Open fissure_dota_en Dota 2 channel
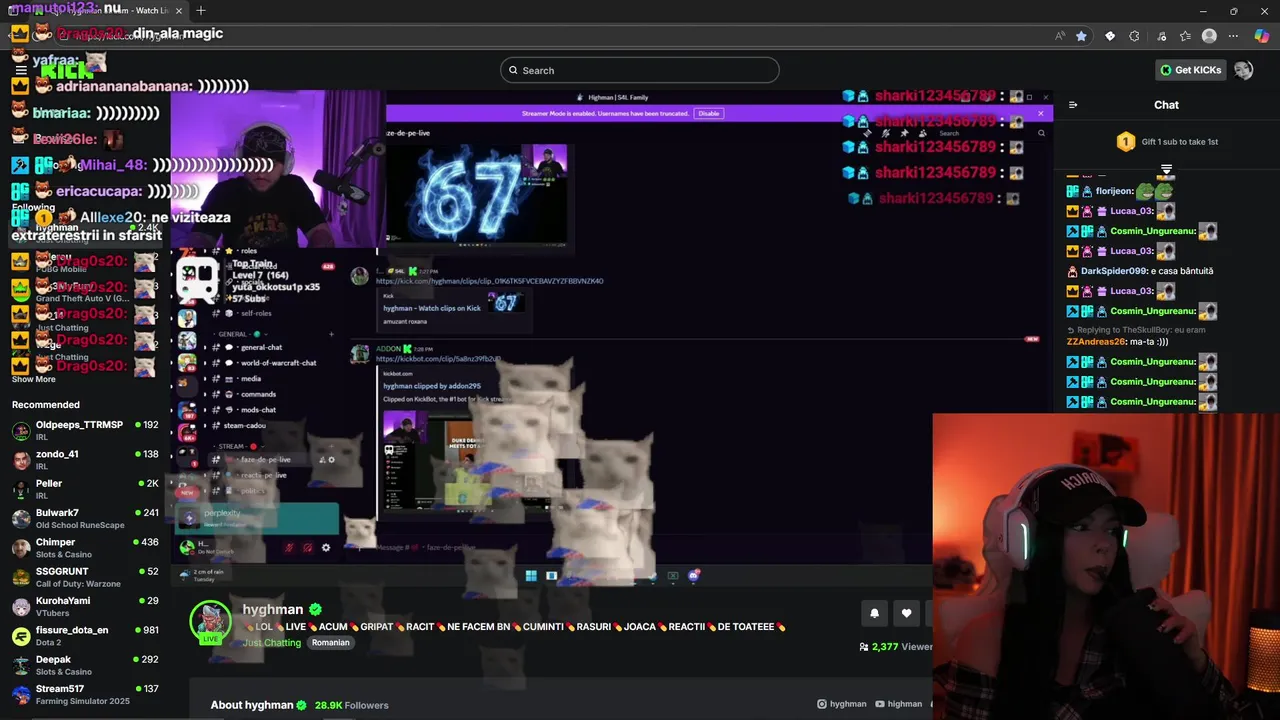The height and width of the screenshot is (720, 1280). point(85,636)
